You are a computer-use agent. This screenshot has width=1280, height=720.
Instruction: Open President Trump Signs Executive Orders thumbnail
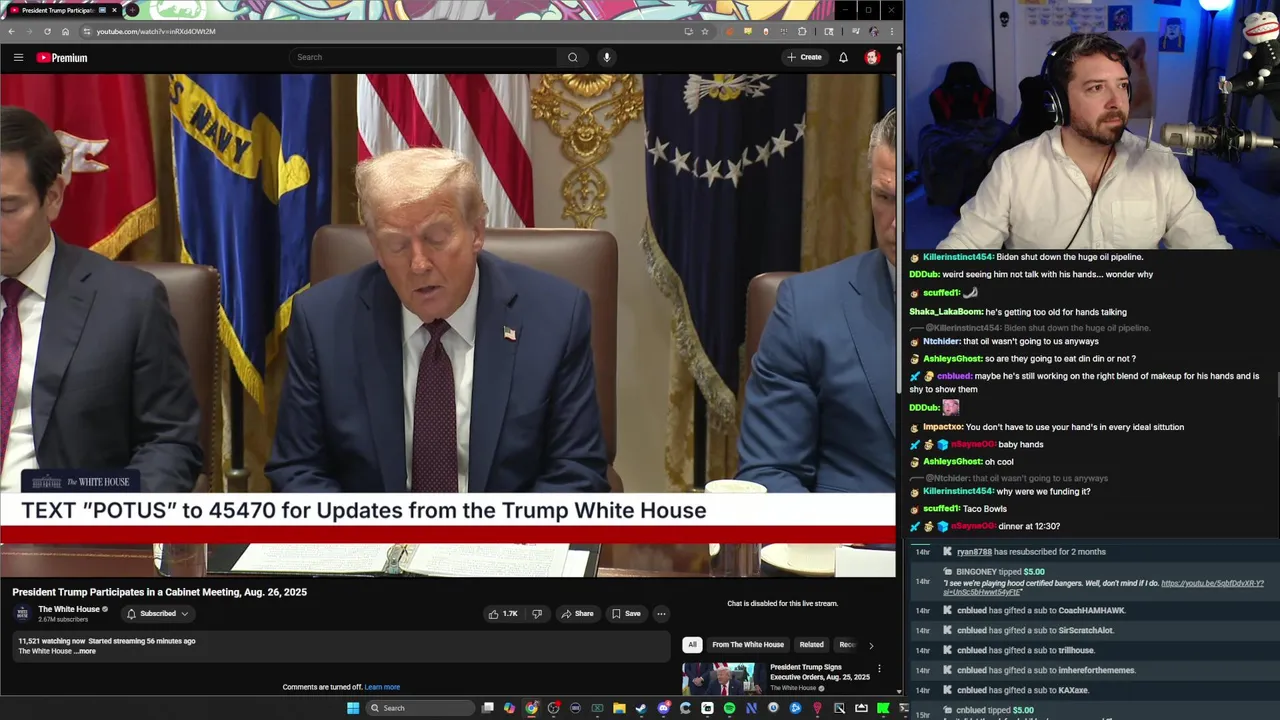click(x=723, y=678)
